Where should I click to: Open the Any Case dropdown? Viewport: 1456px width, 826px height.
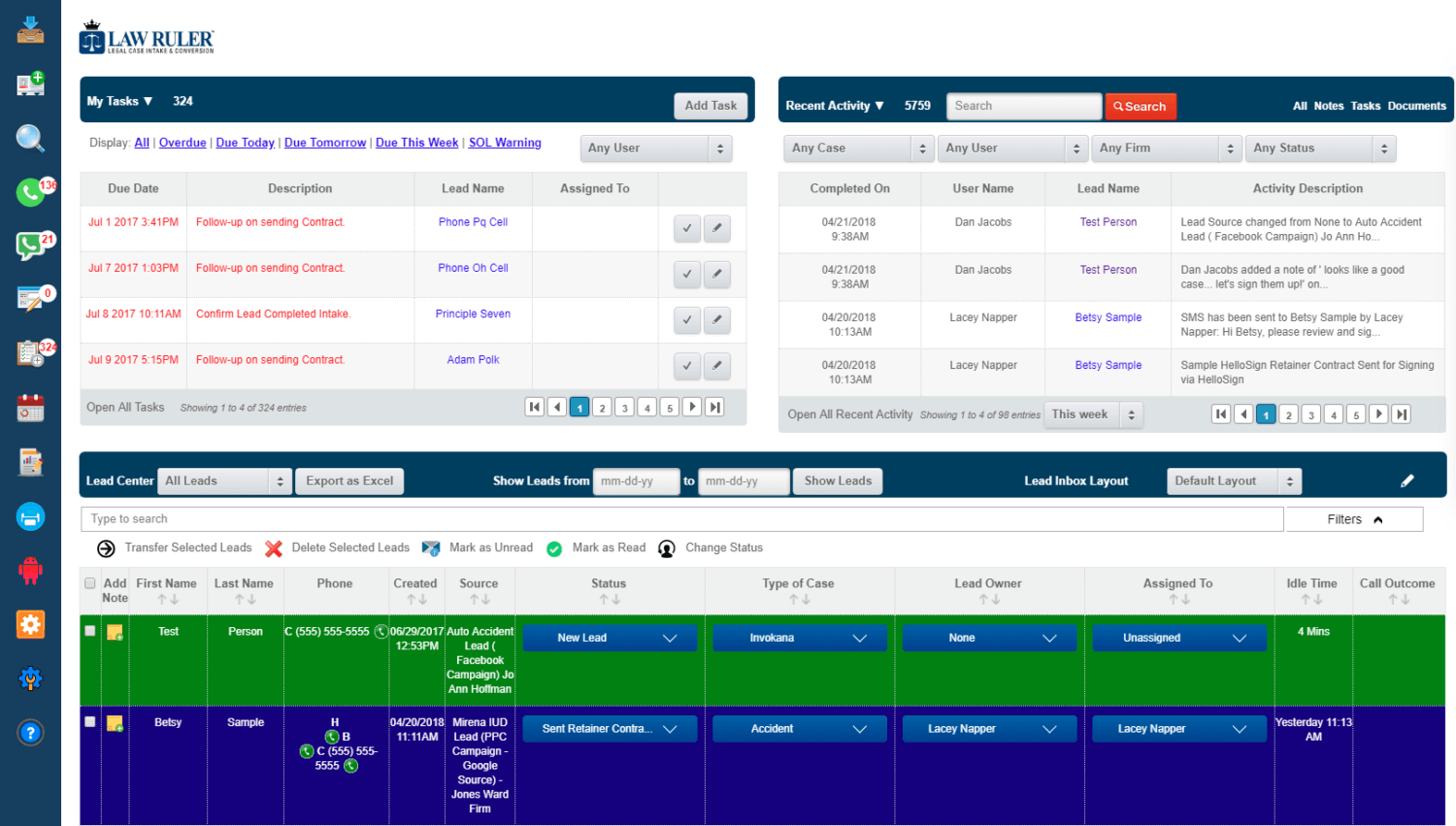tap(858, 149)
